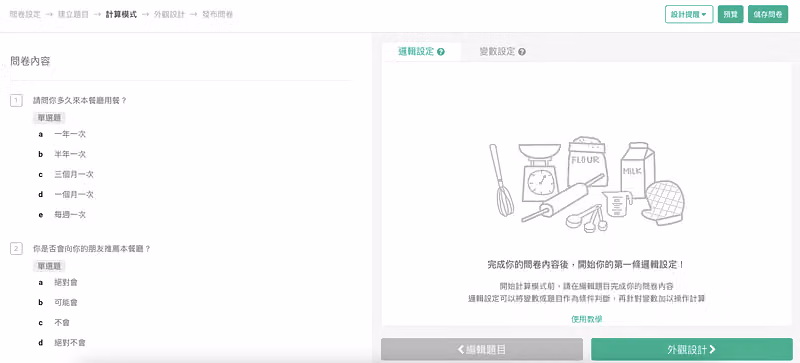
Task: Select option 可能會
Action: coord(66,302)
